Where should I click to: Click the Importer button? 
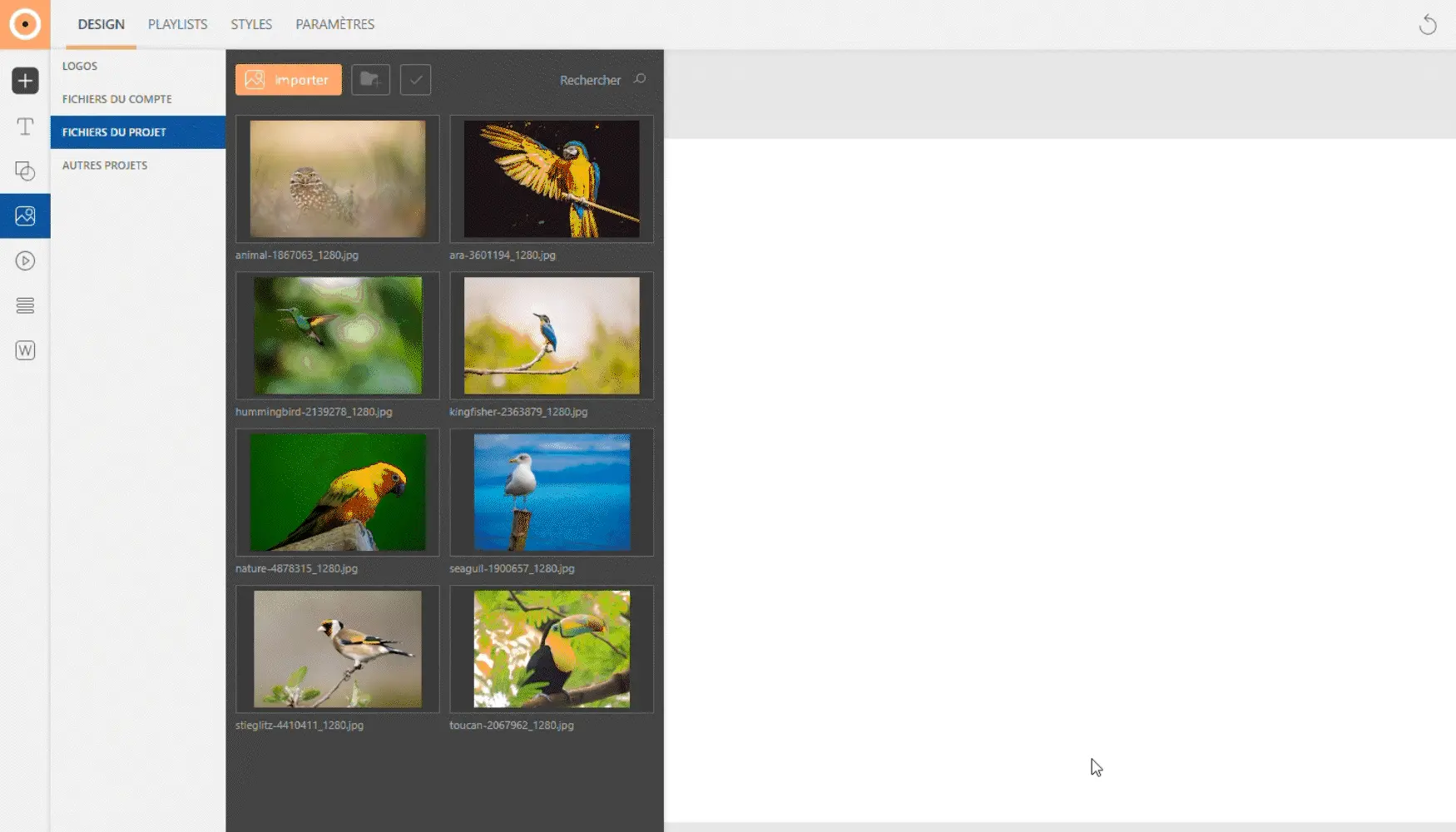coord(288,80)
